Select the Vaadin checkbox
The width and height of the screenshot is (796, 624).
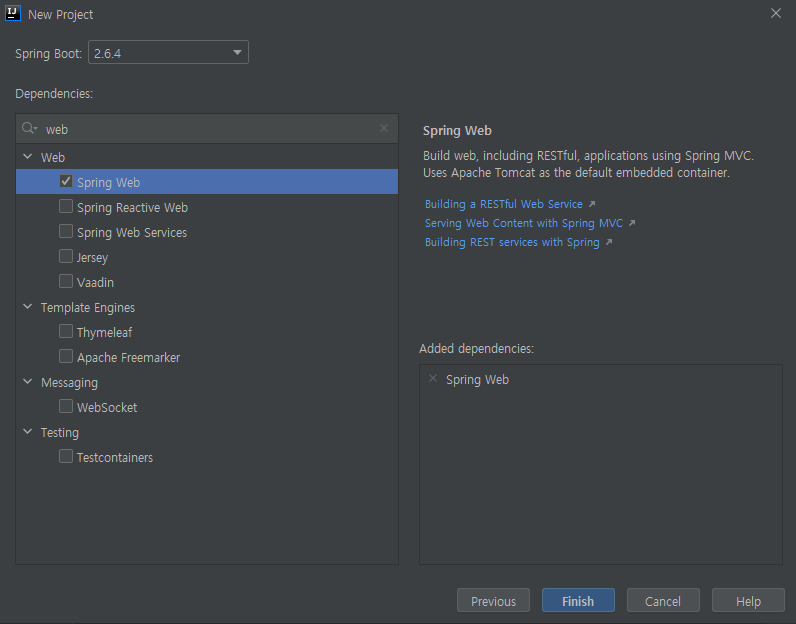pos(66,281)
